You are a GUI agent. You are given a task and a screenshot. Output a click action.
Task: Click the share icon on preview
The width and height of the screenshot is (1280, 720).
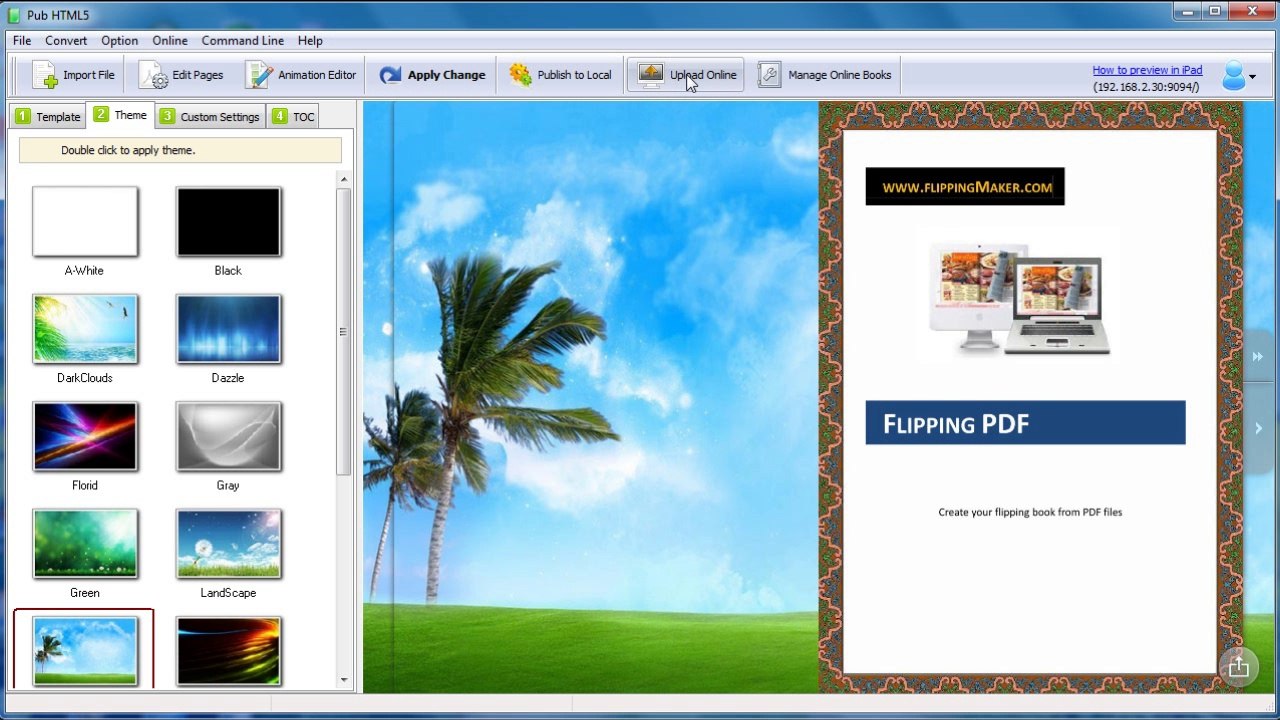click(1239, 666)
